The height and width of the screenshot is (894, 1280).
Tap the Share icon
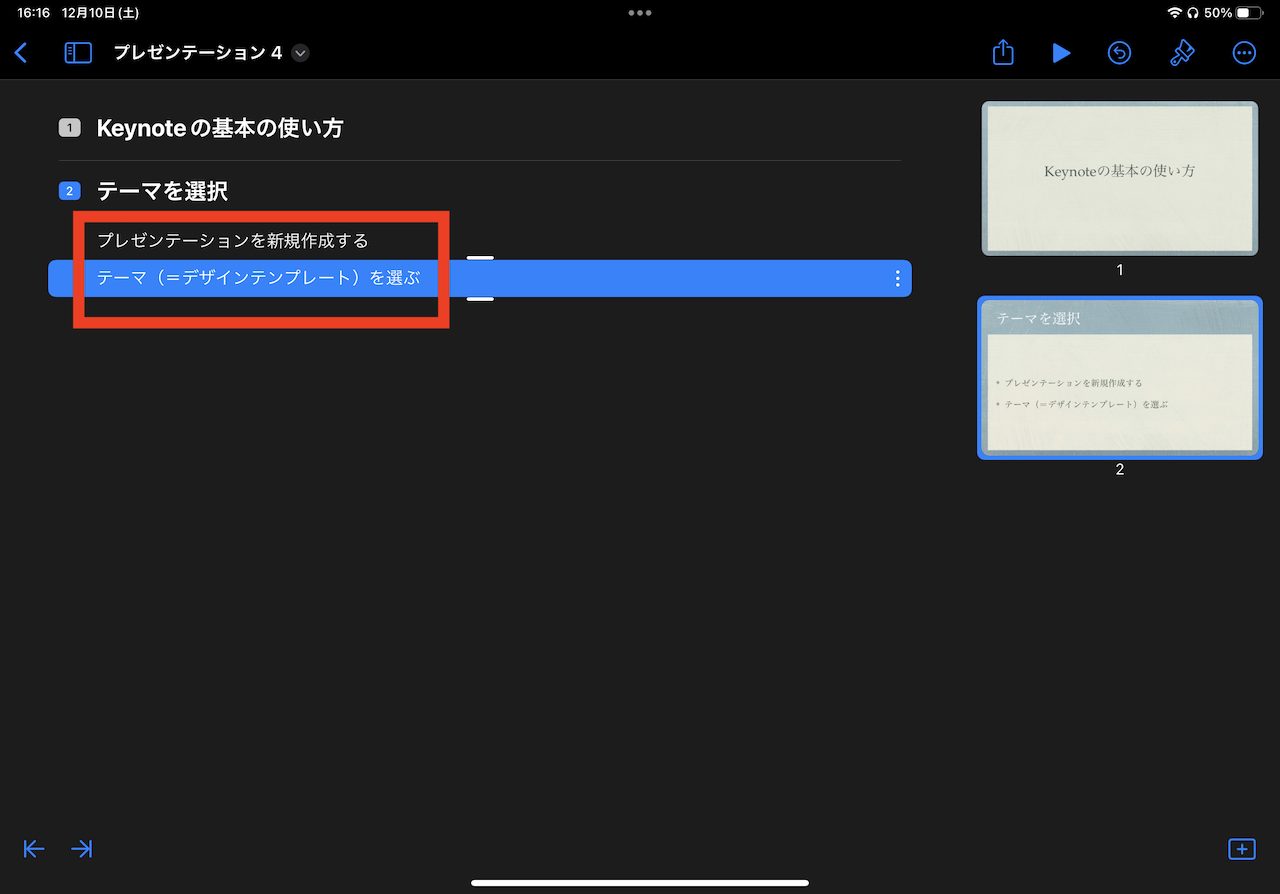click(x=1003, y=53)
